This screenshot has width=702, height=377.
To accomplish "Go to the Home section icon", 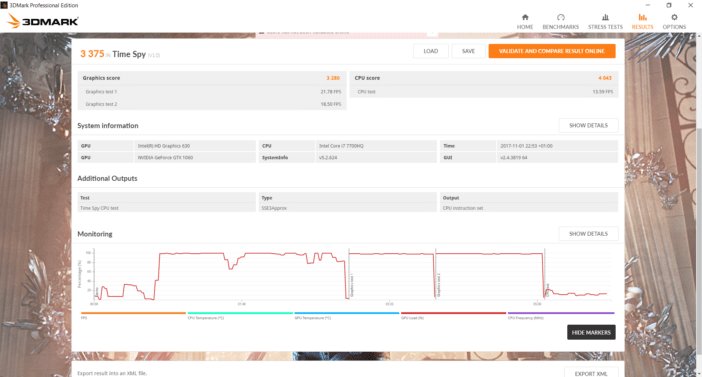I will pyautogui.click(x=525, y=17).
